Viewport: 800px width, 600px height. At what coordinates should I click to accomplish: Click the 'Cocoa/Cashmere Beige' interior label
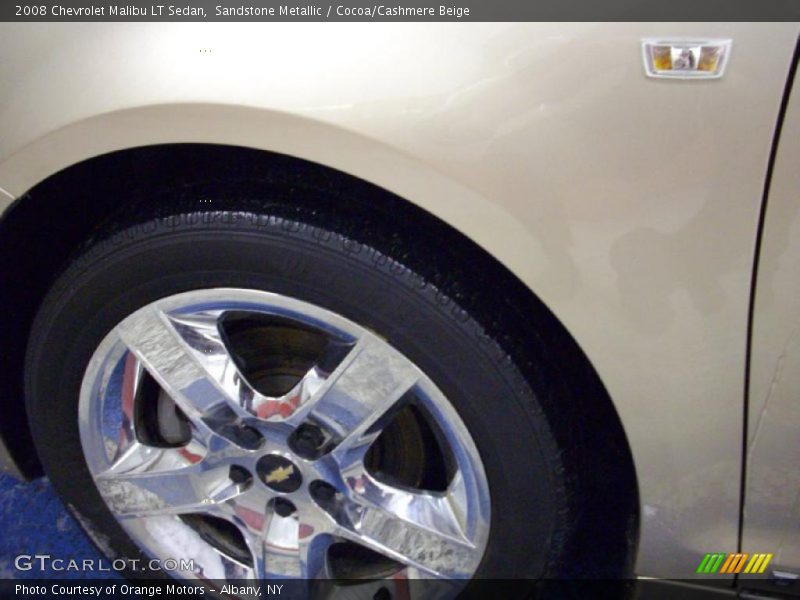point(402,11)
